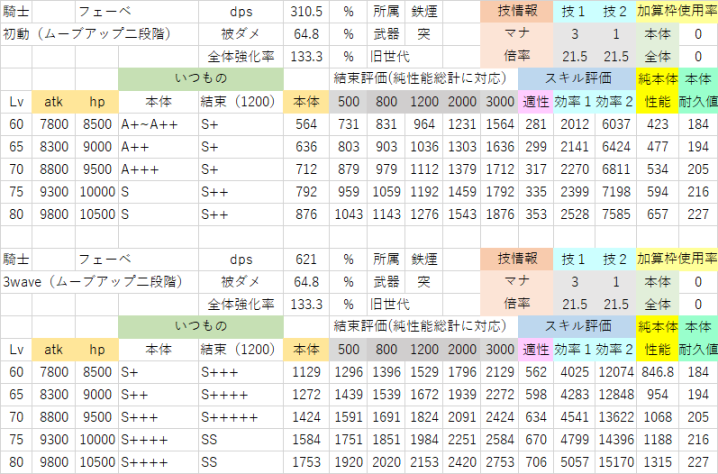
Task: Click the 効率1 value 4025
Action: pyautogui.click(x=574, y=372)
